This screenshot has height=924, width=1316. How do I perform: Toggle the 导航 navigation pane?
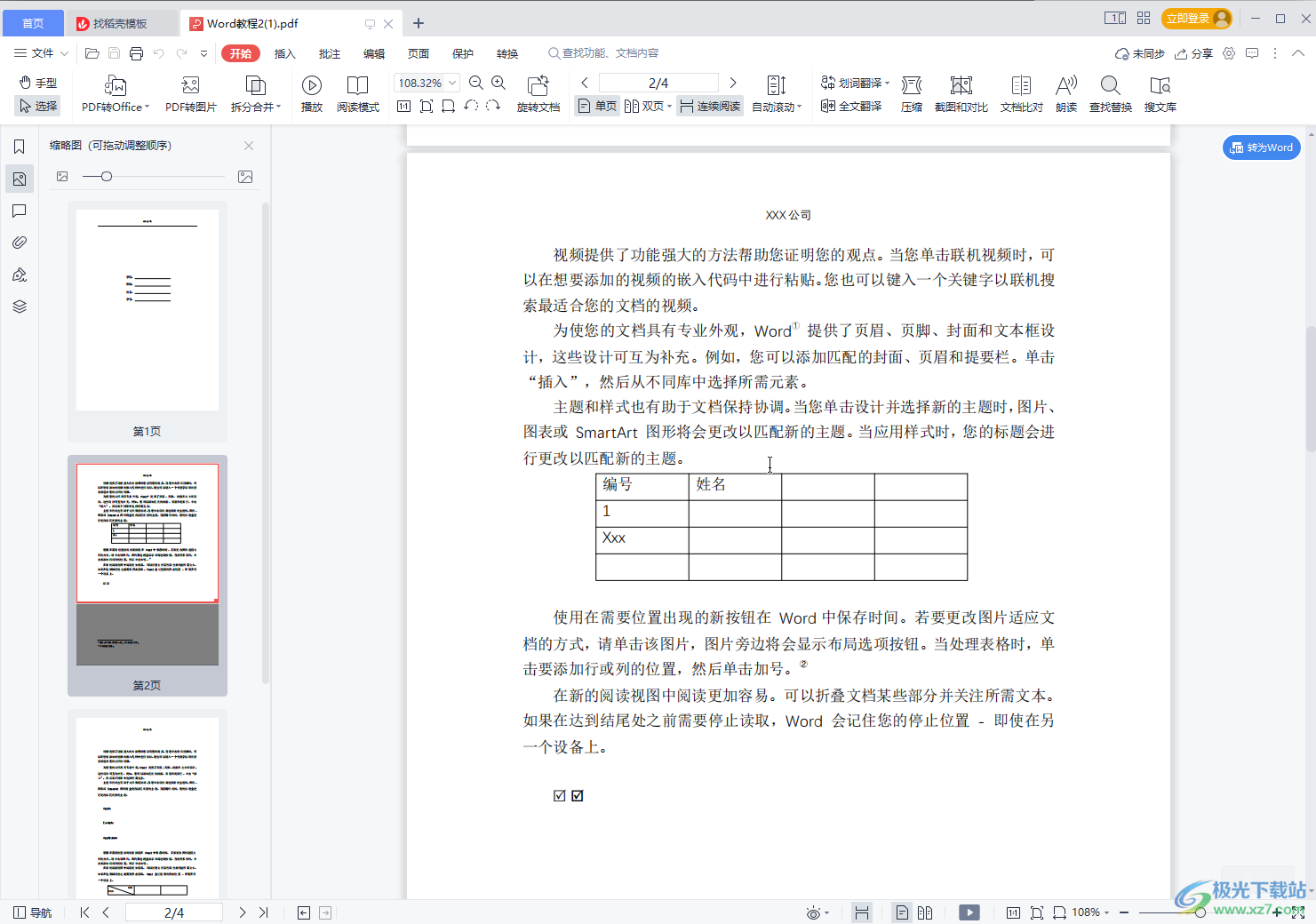(33, 912)
